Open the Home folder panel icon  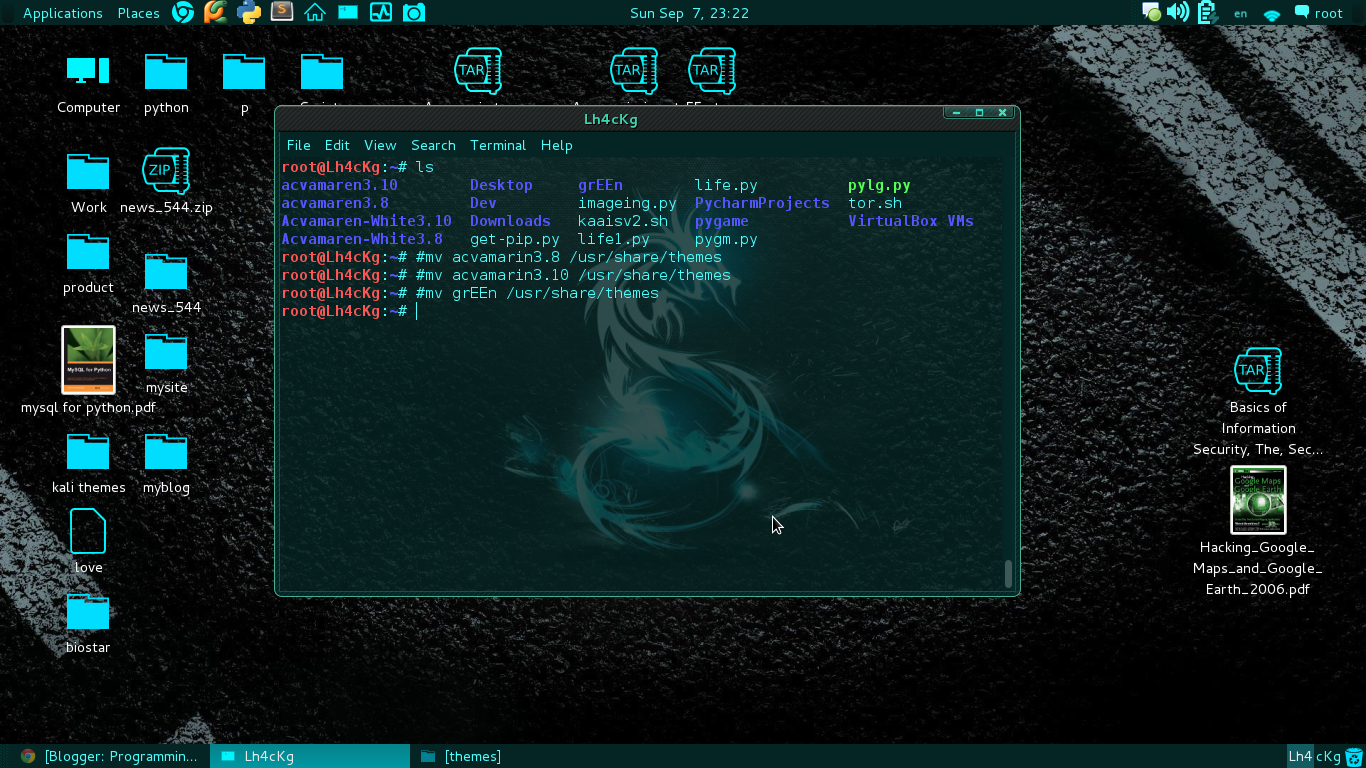tap(315, 12)
